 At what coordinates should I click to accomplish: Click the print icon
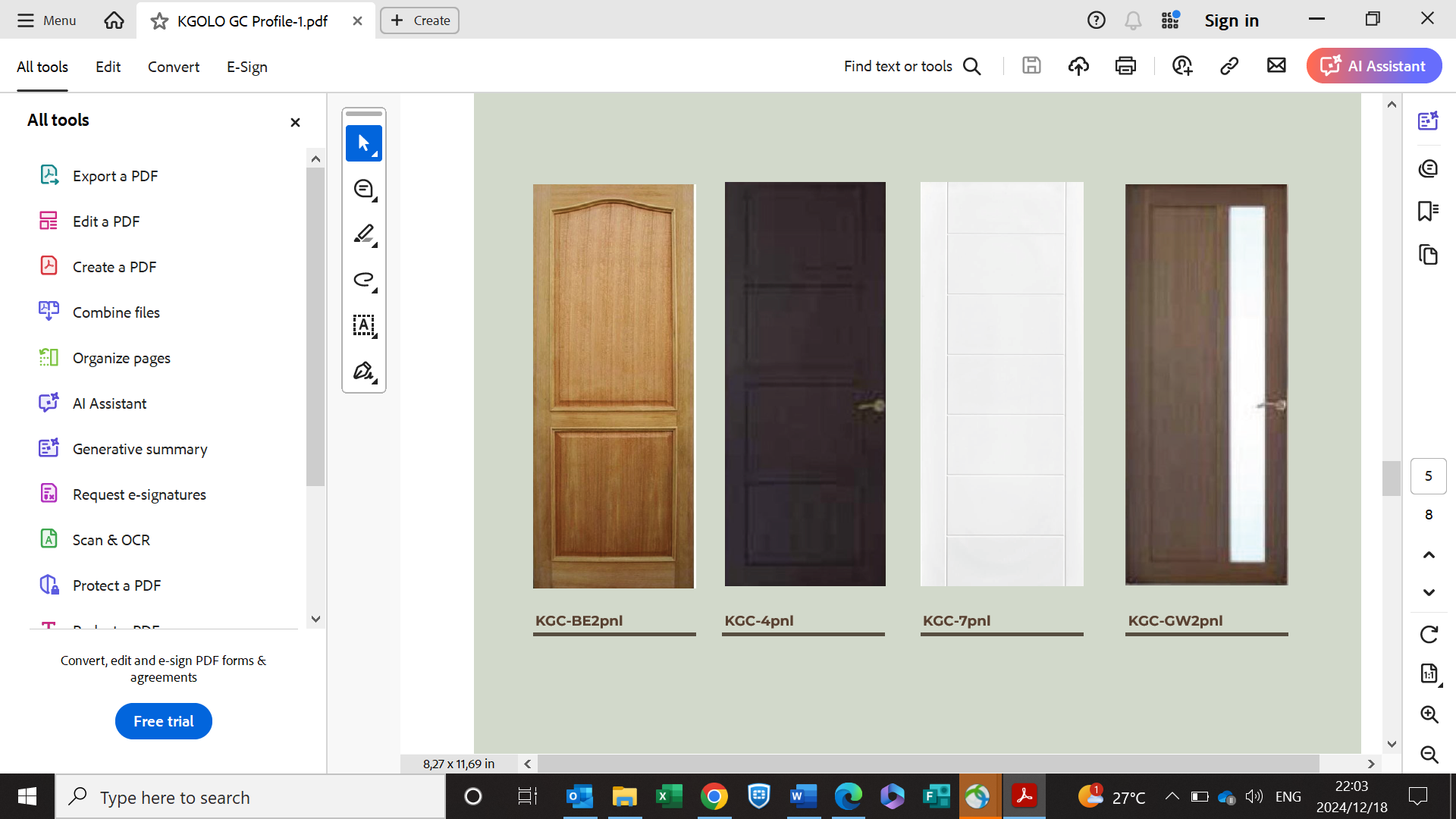(1125, 66)
